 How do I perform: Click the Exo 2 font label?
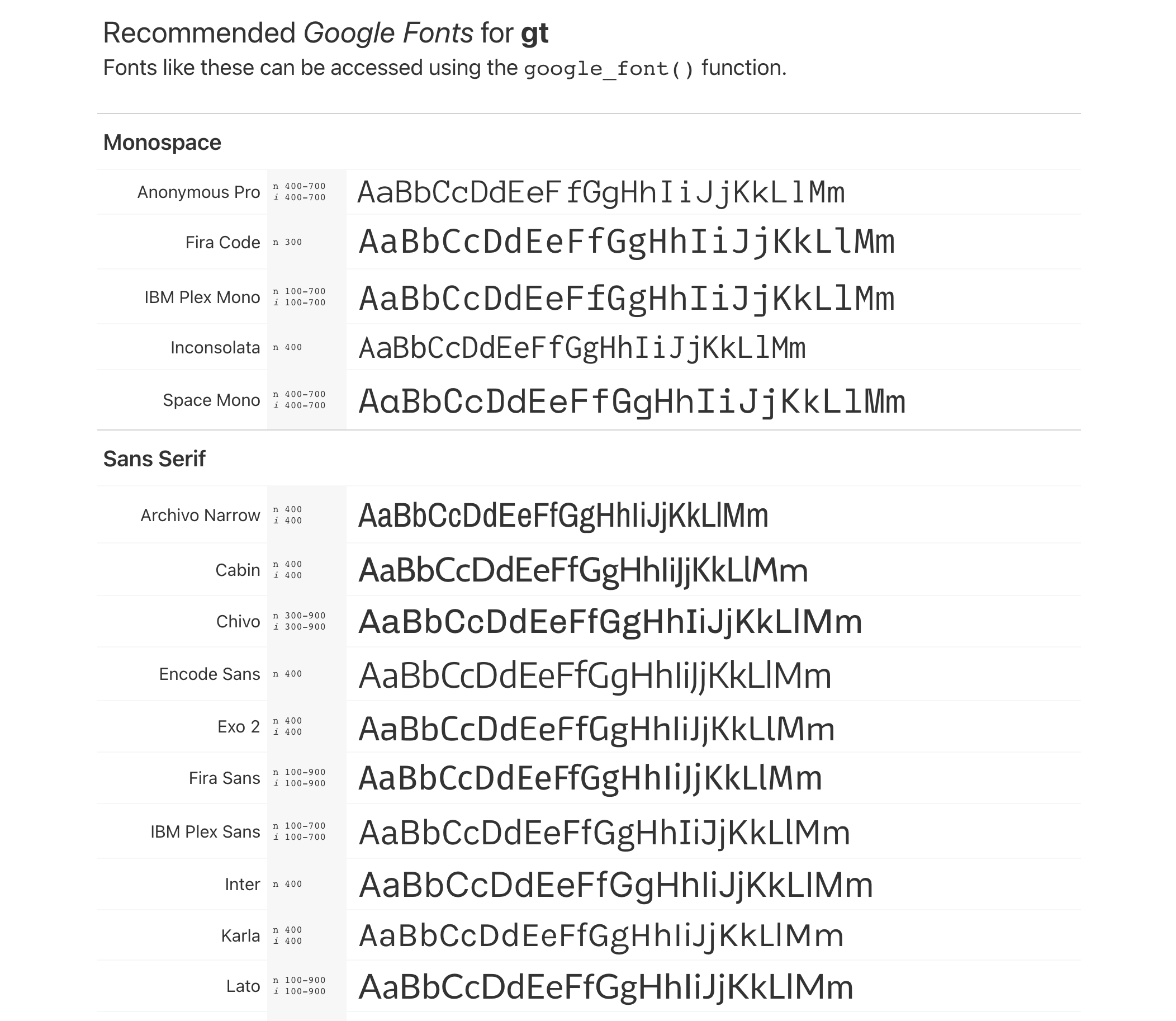point(238,726)
